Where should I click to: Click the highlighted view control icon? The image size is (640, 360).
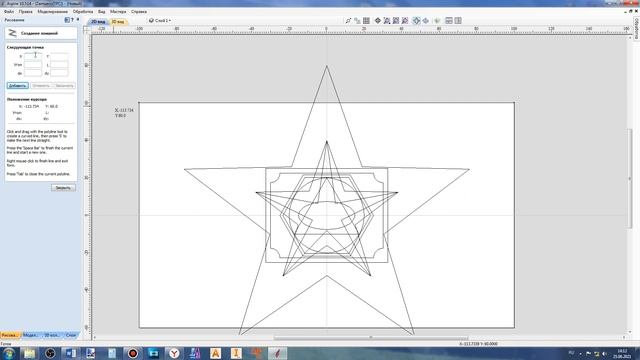point(416,20)
